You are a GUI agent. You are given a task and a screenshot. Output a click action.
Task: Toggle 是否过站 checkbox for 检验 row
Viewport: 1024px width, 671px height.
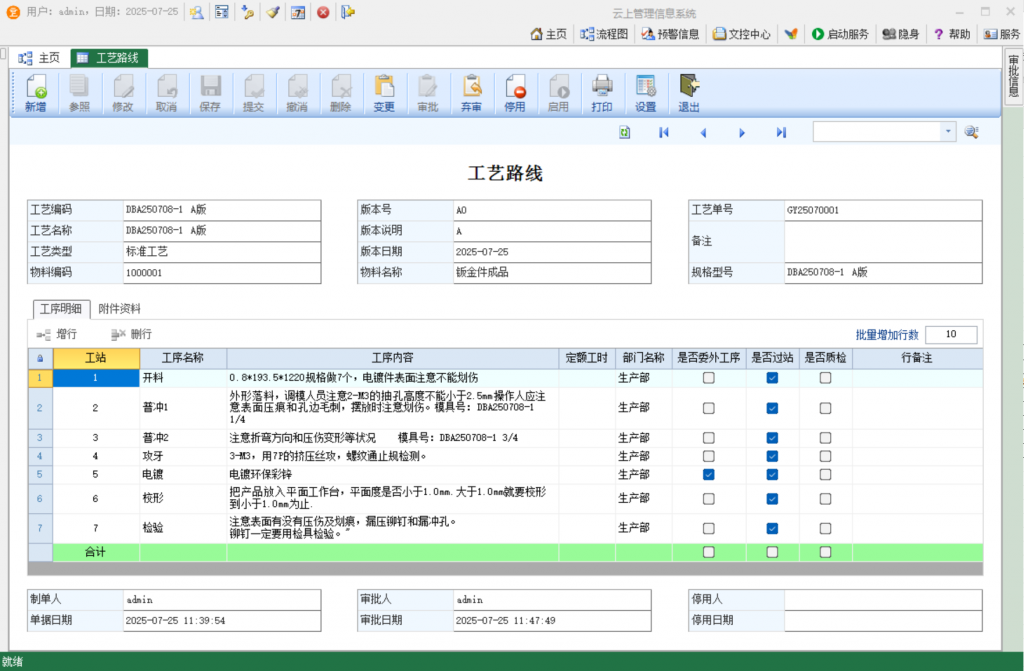point(772,528)
